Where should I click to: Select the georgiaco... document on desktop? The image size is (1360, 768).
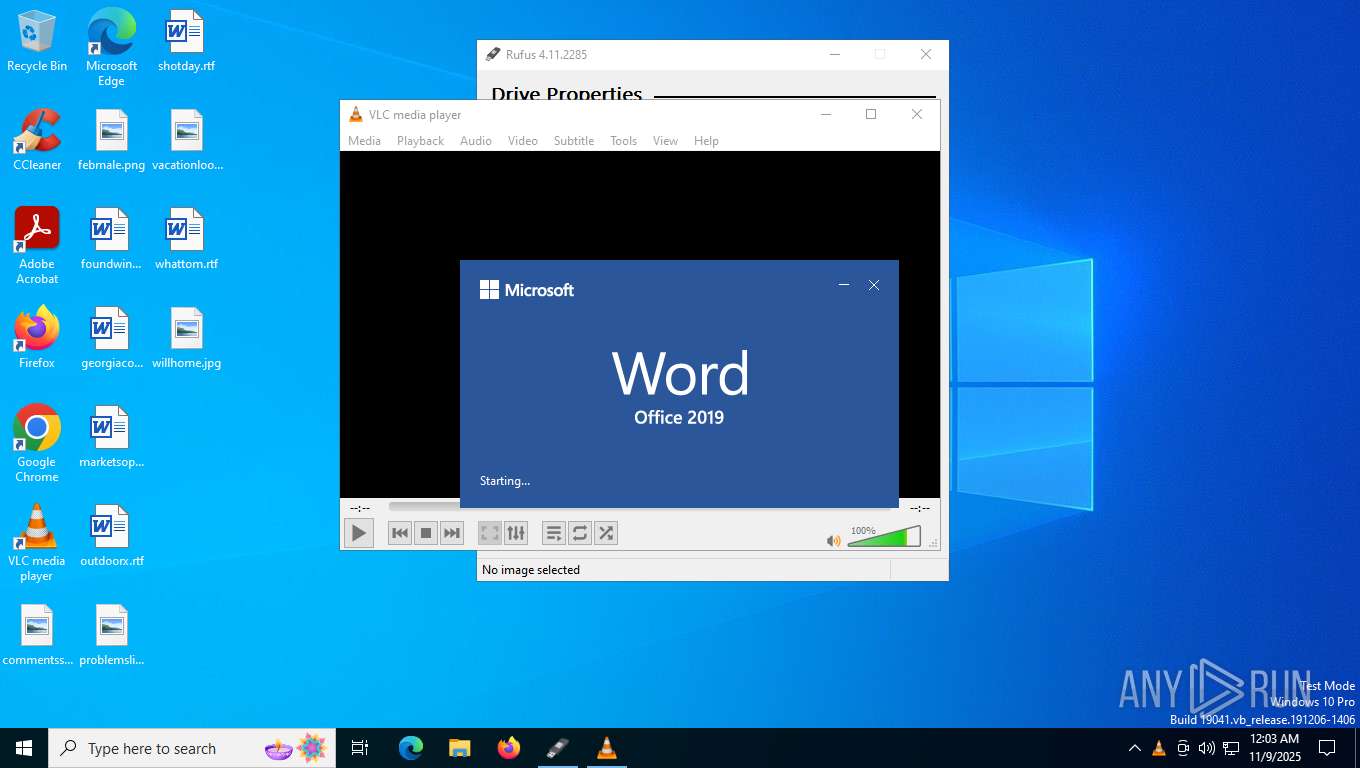(112, 338)
